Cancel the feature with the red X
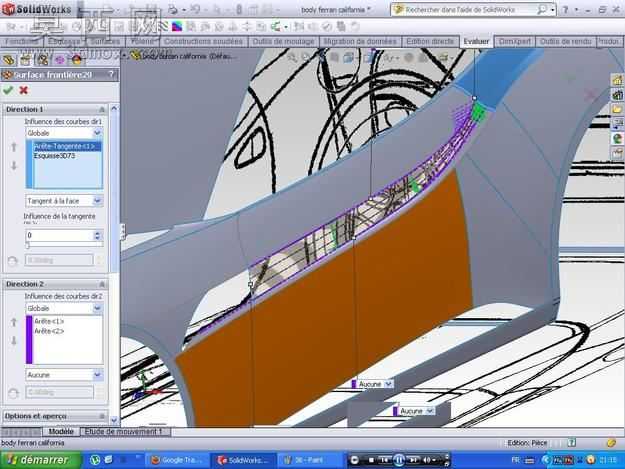 click(x=24, y=90)
